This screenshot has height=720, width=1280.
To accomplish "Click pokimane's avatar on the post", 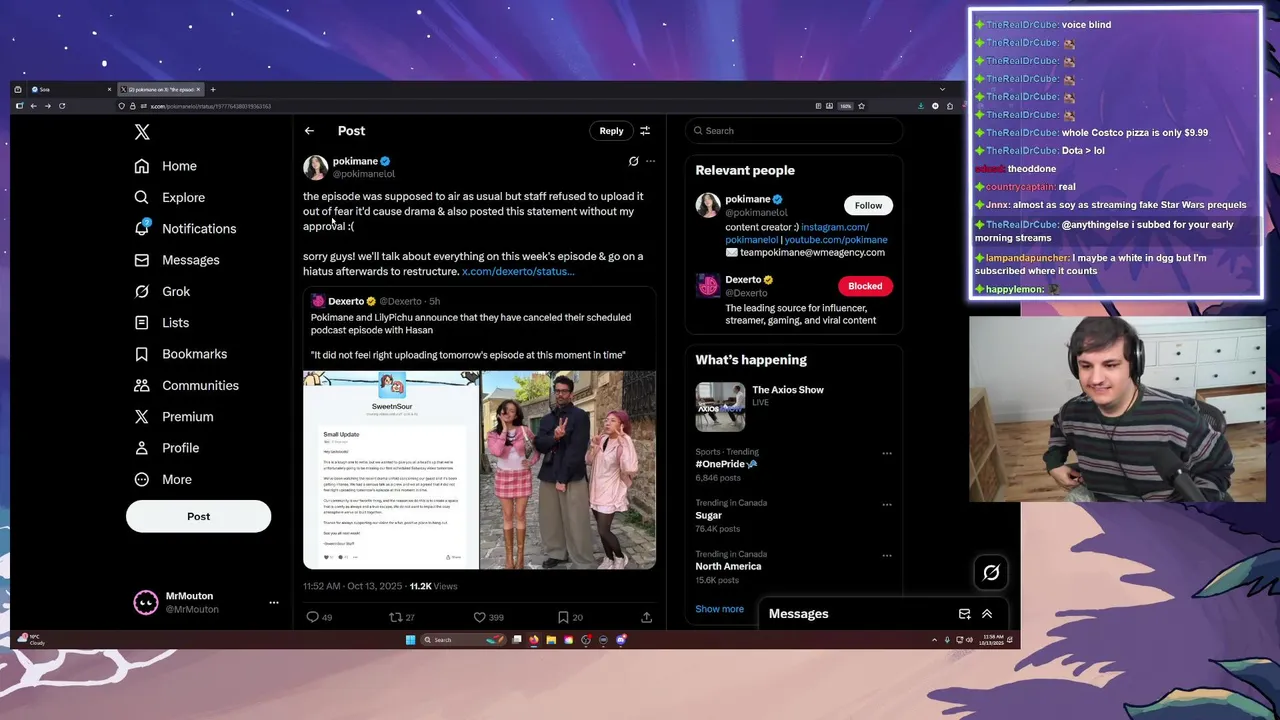I will [316, 167].
